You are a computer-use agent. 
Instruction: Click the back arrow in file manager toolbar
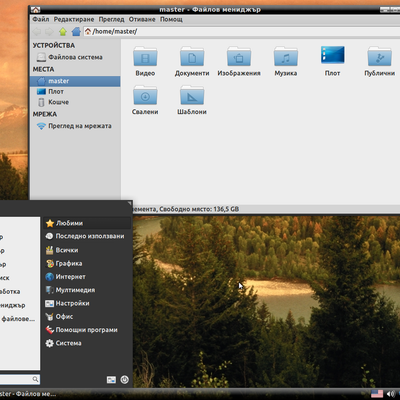37,32
